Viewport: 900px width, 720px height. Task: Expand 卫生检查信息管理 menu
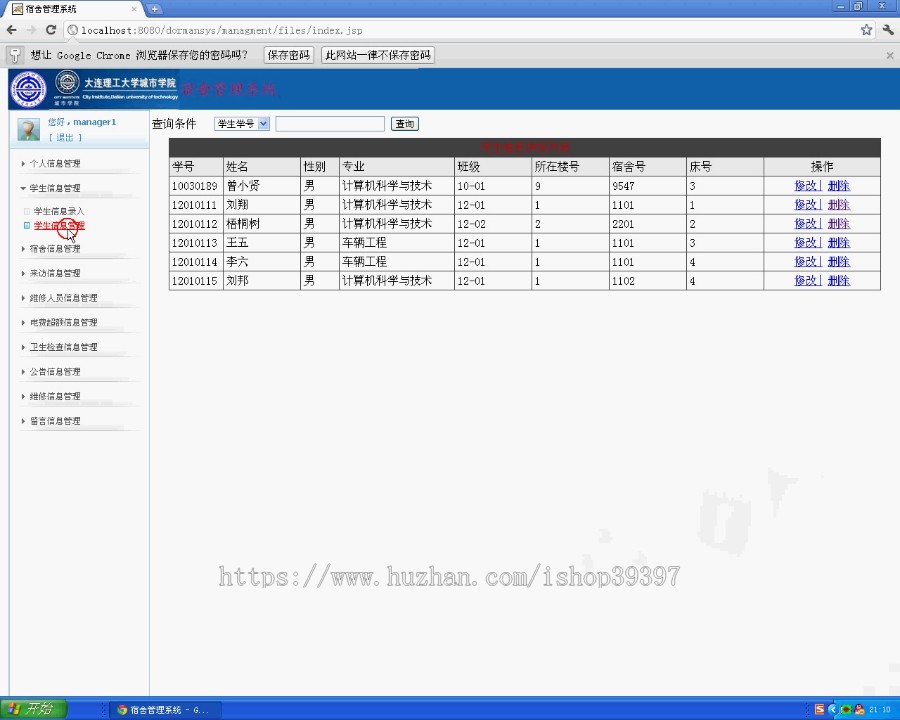click(x=63, y=347)
